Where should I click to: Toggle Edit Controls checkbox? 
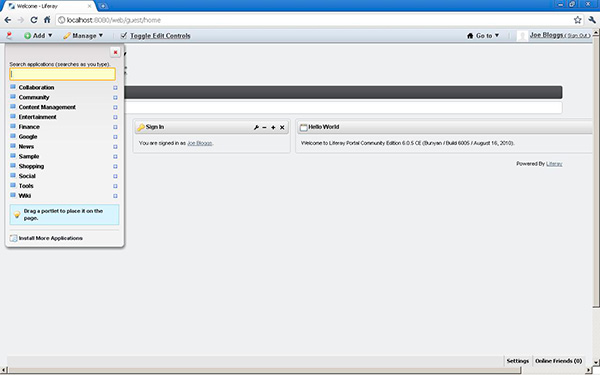(x=124, y=36)
